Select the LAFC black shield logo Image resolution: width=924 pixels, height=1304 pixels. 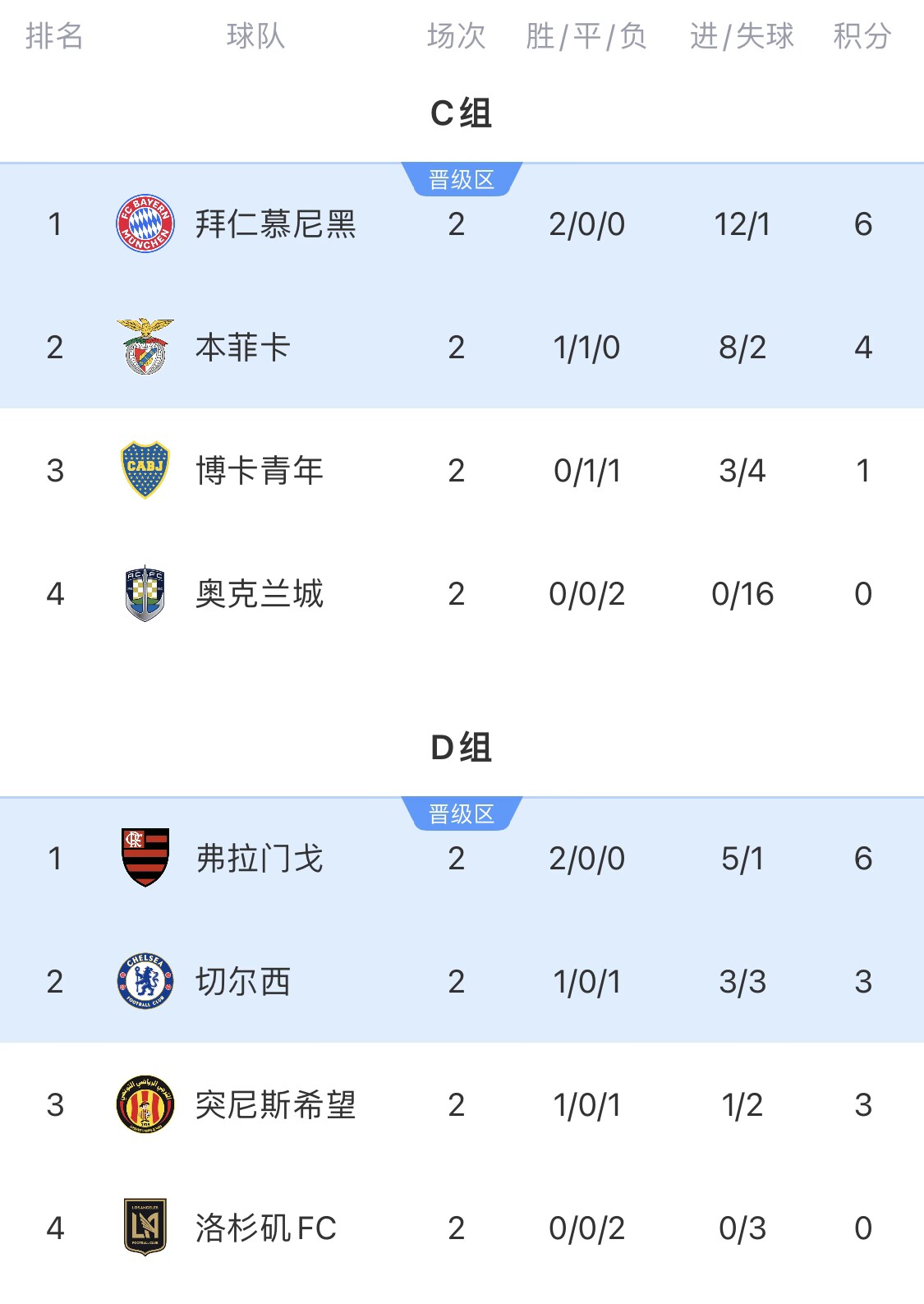[145, 1228]
